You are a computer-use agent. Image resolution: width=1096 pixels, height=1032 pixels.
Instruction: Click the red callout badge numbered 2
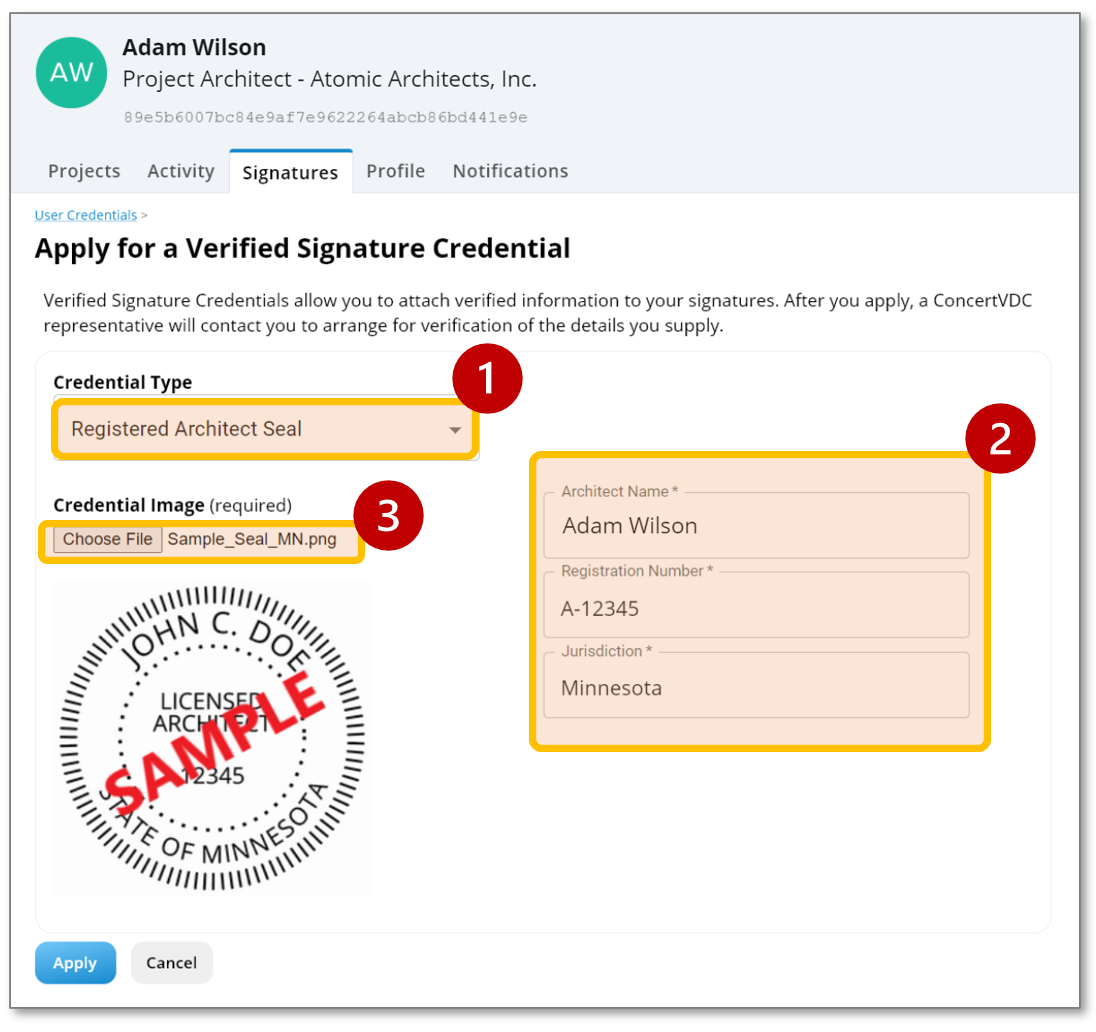[1001, 438]
